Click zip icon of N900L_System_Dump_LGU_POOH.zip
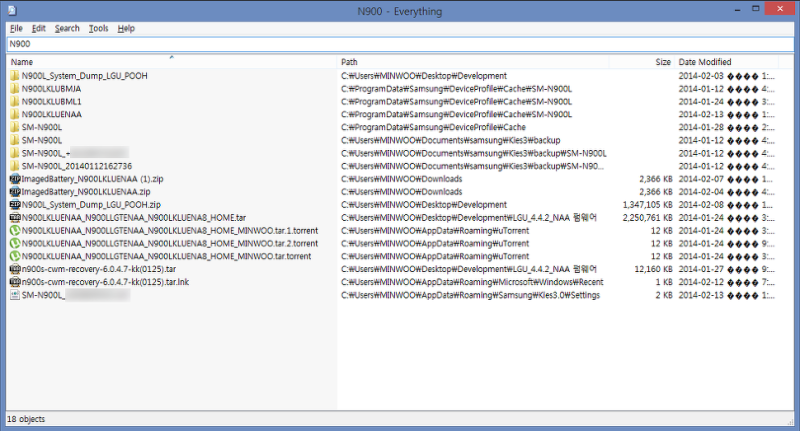The height and width of the screenshot is (431, 800). point(15,205)
